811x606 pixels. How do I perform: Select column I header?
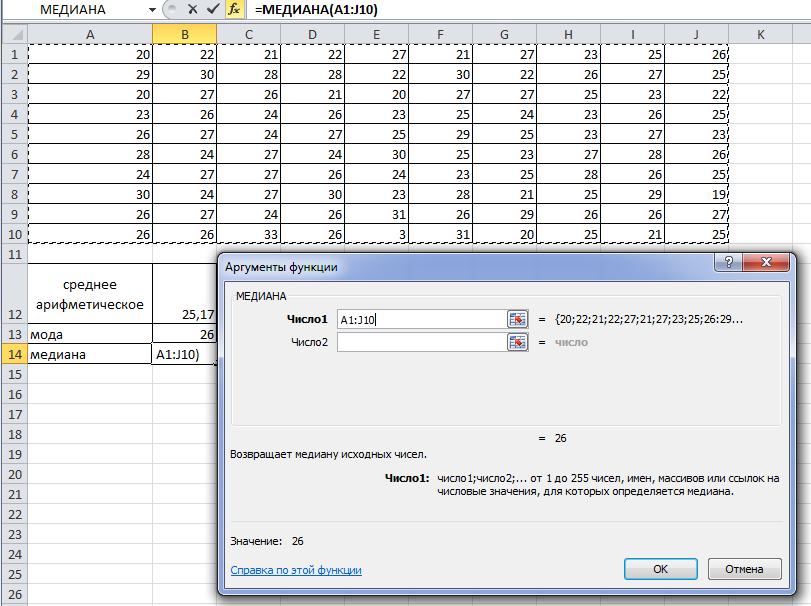[x=632, y=35]
